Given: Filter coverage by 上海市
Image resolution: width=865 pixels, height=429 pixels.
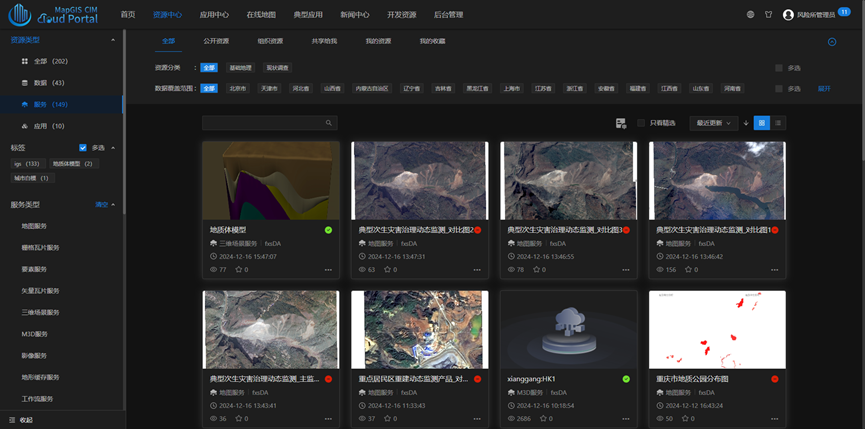Looking at the screenshot, I should pos(511,88).
